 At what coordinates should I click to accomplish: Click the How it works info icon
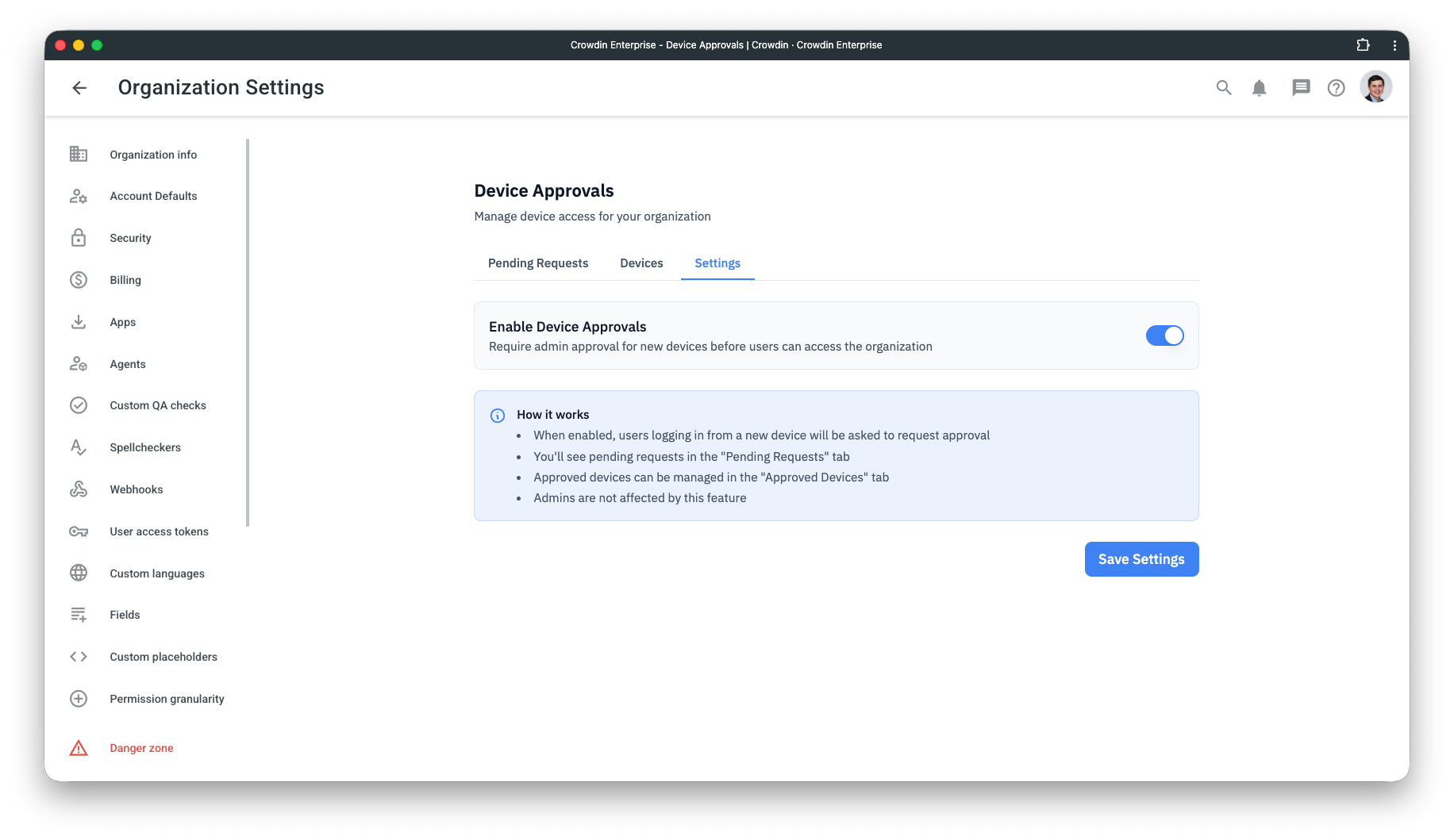point(498,416)
